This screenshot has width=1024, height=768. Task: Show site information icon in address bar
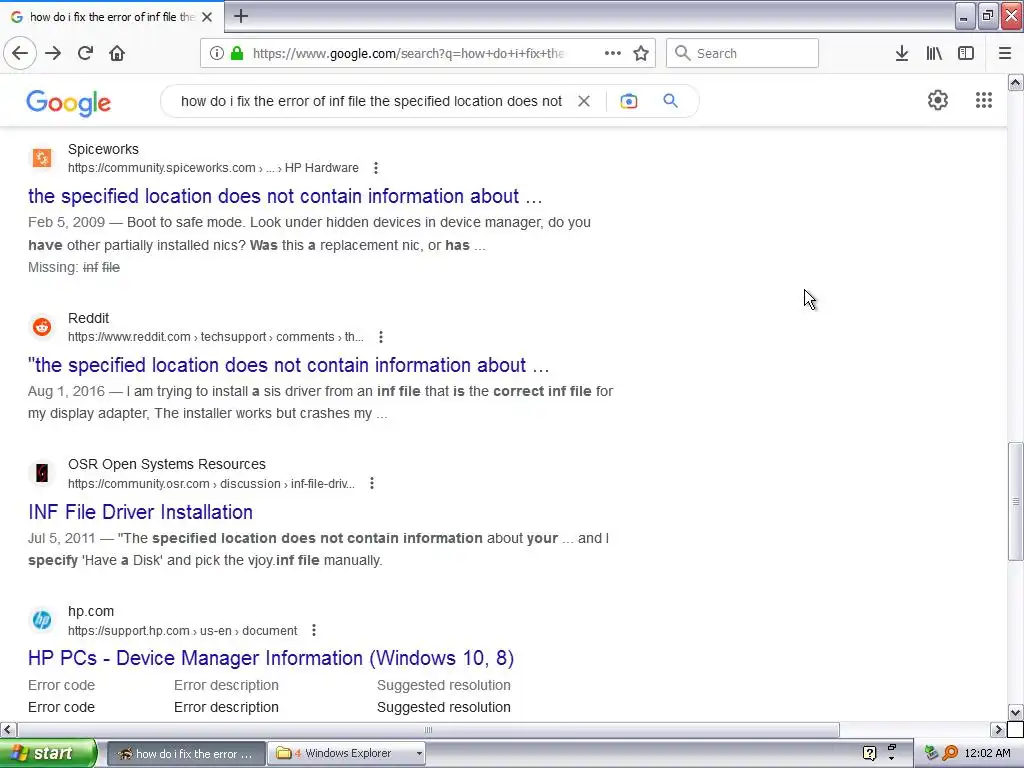217,53
